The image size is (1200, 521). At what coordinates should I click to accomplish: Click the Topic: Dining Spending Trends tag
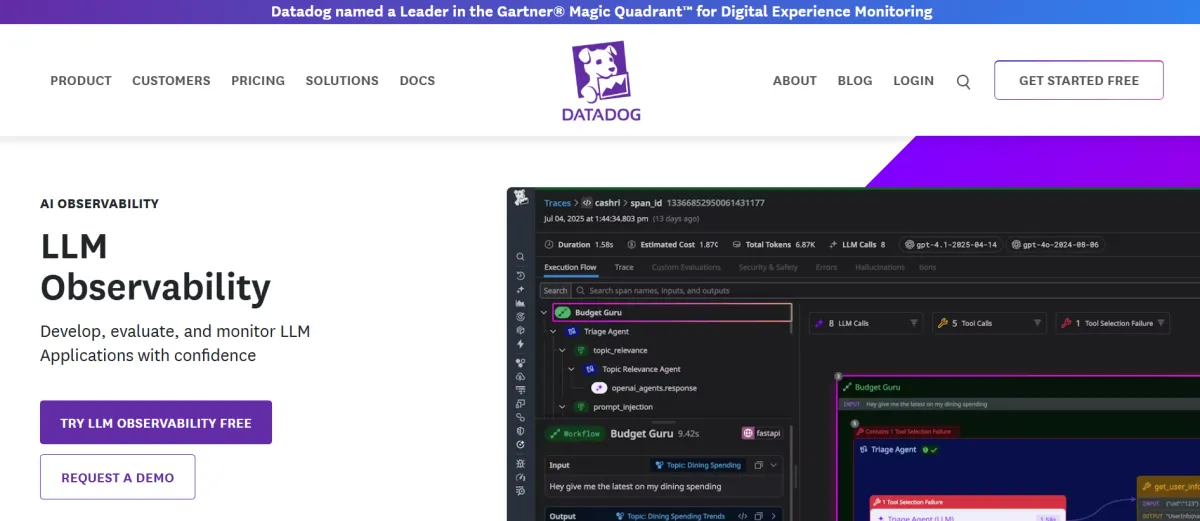(672, 516)
